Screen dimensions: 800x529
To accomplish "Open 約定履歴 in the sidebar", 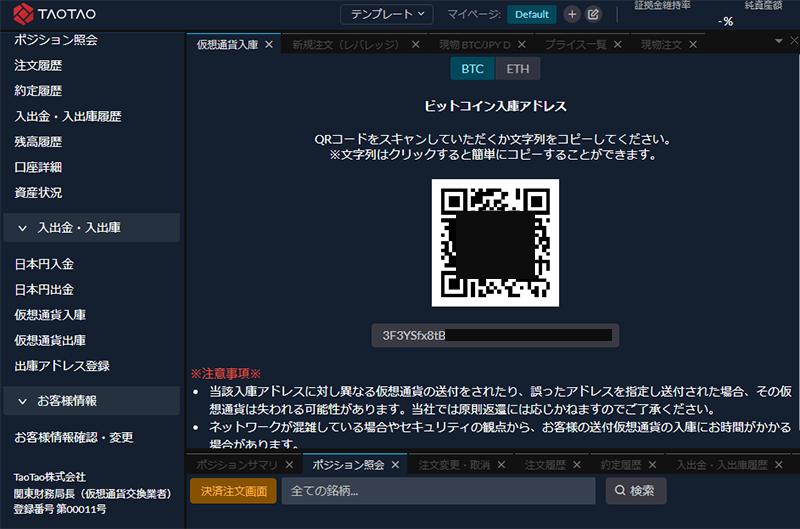I will (x=38, y=91).
